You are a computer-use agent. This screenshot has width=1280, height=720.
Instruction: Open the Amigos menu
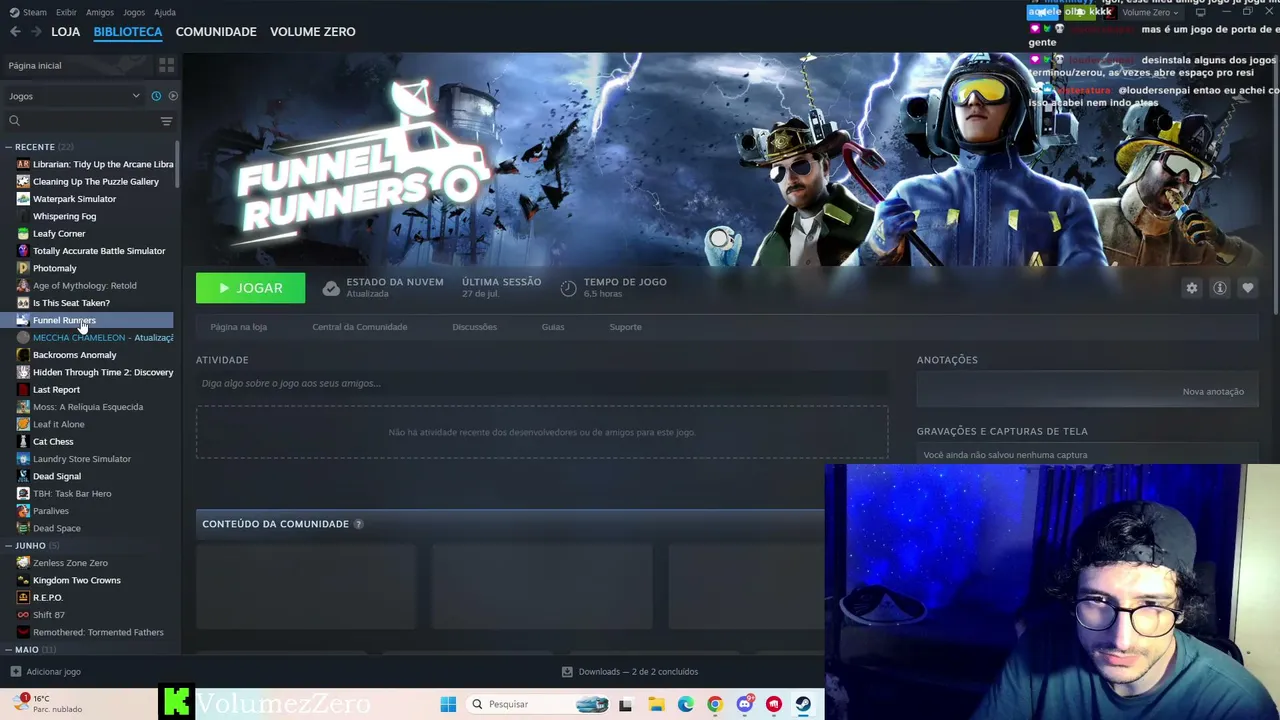click(x=100, y=12)
